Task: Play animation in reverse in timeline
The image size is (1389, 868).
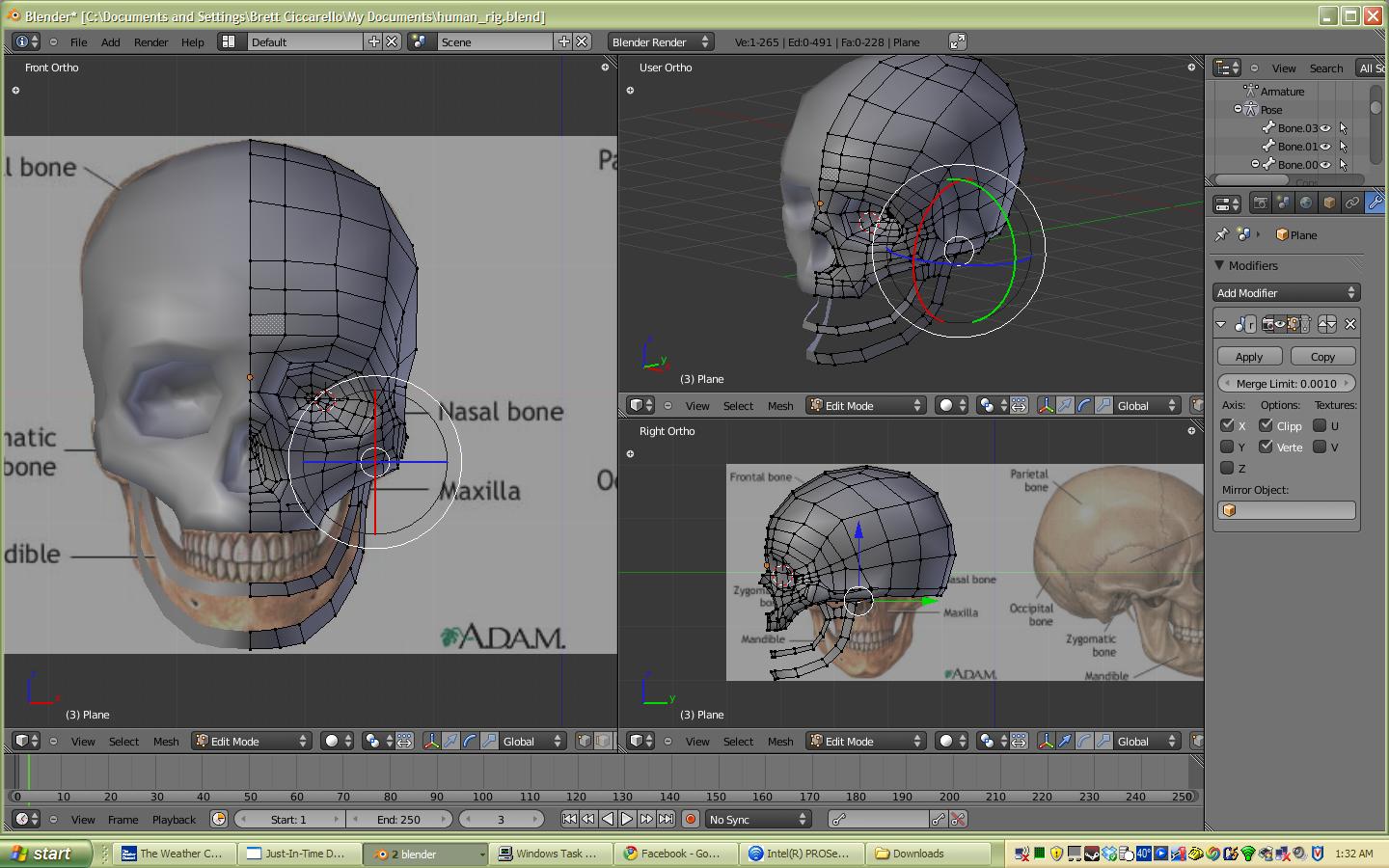Action: coord(608,819)
